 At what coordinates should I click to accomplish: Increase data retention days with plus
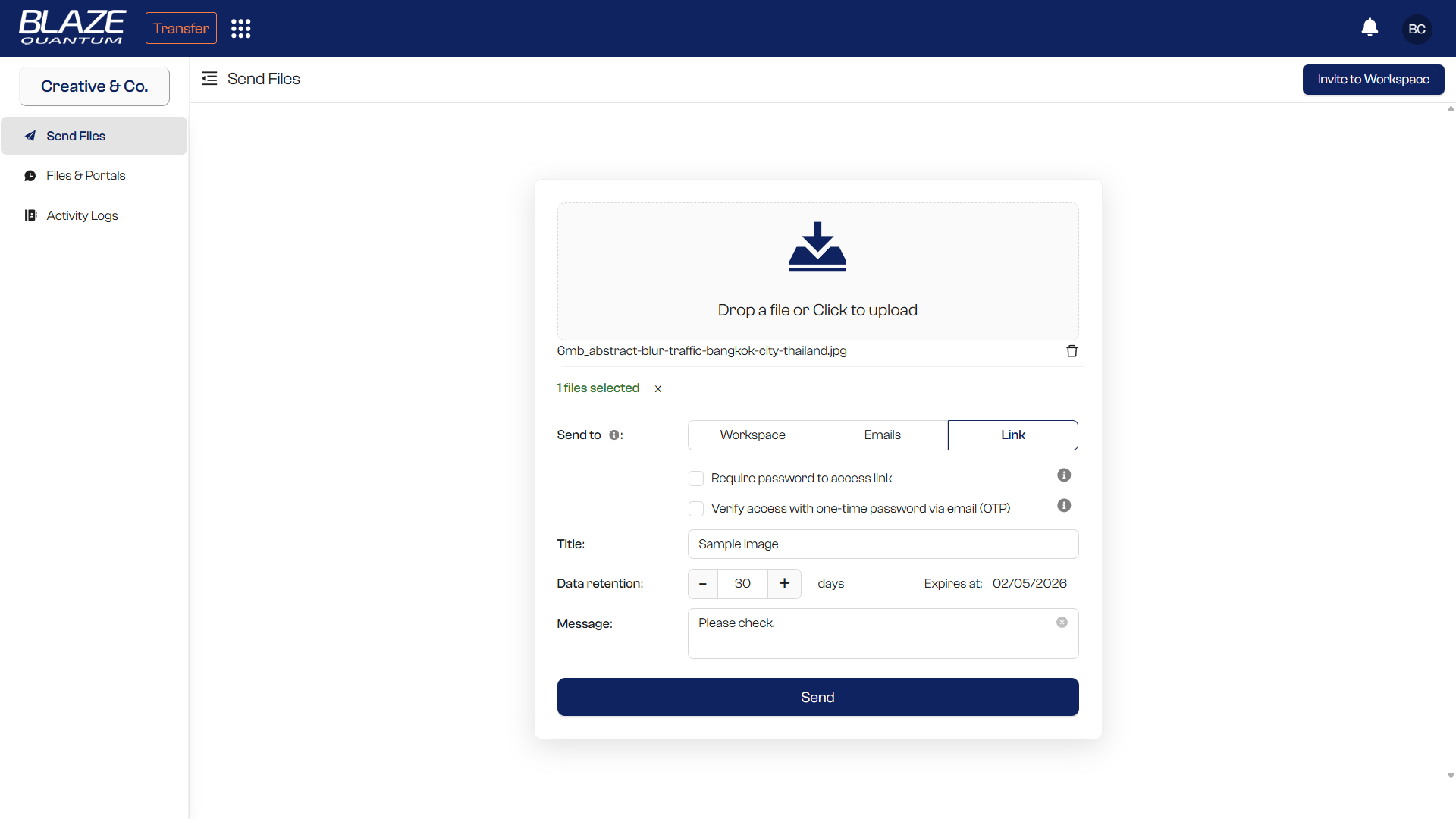pos(784,584)
